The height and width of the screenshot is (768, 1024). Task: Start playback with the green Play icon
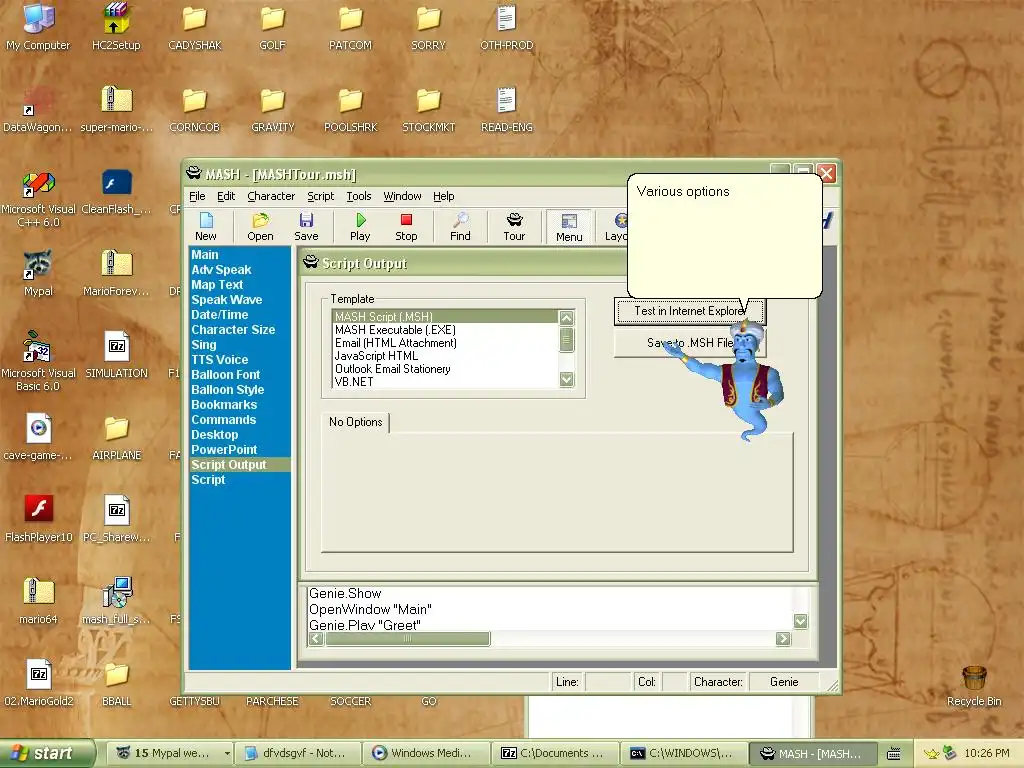tap(360, 227)
